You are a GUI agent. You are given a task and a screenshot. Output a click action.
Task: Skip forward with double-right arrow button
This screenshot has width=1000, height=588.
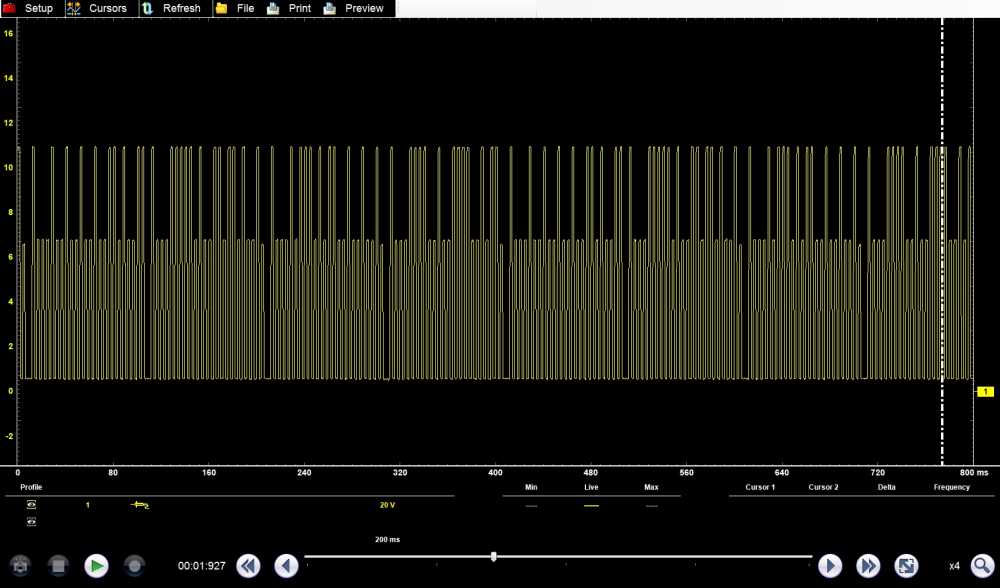coord(868,566)
